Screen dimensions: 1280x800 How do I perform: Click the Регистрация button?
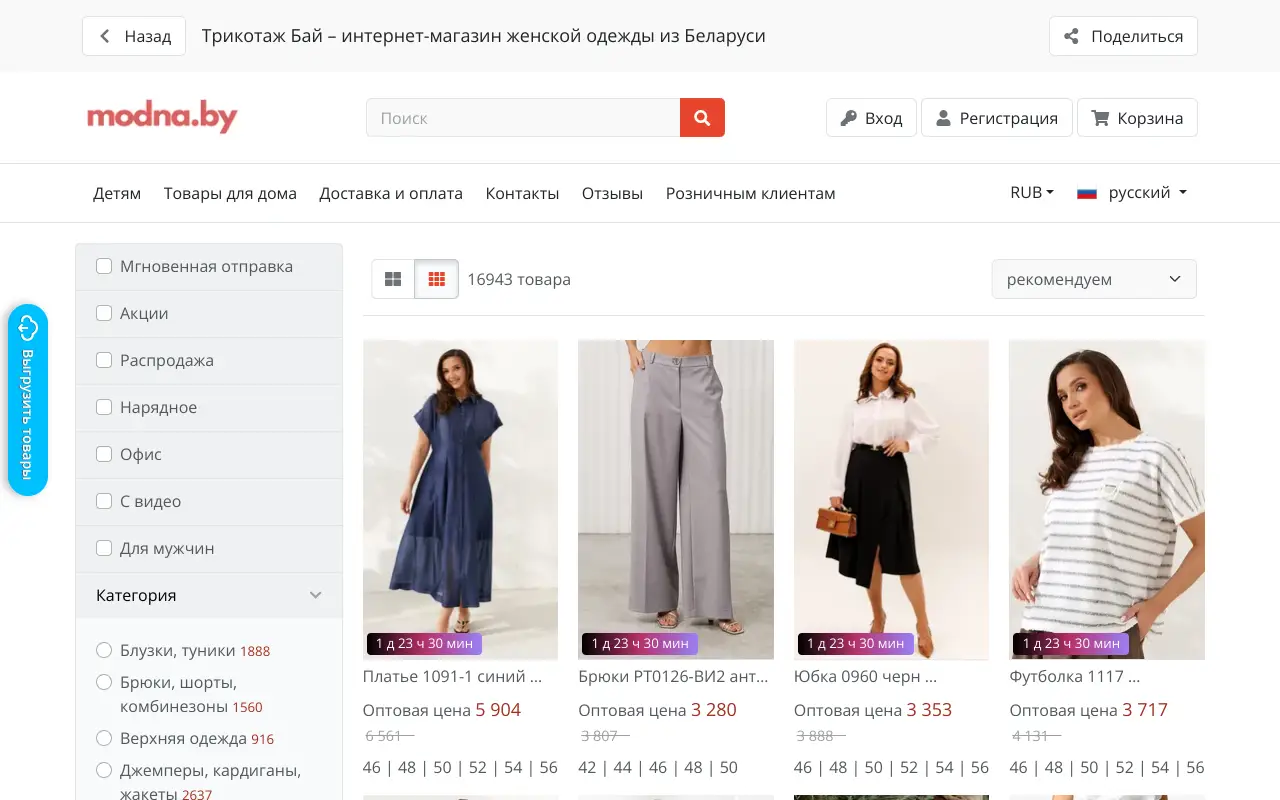[996, 118]
